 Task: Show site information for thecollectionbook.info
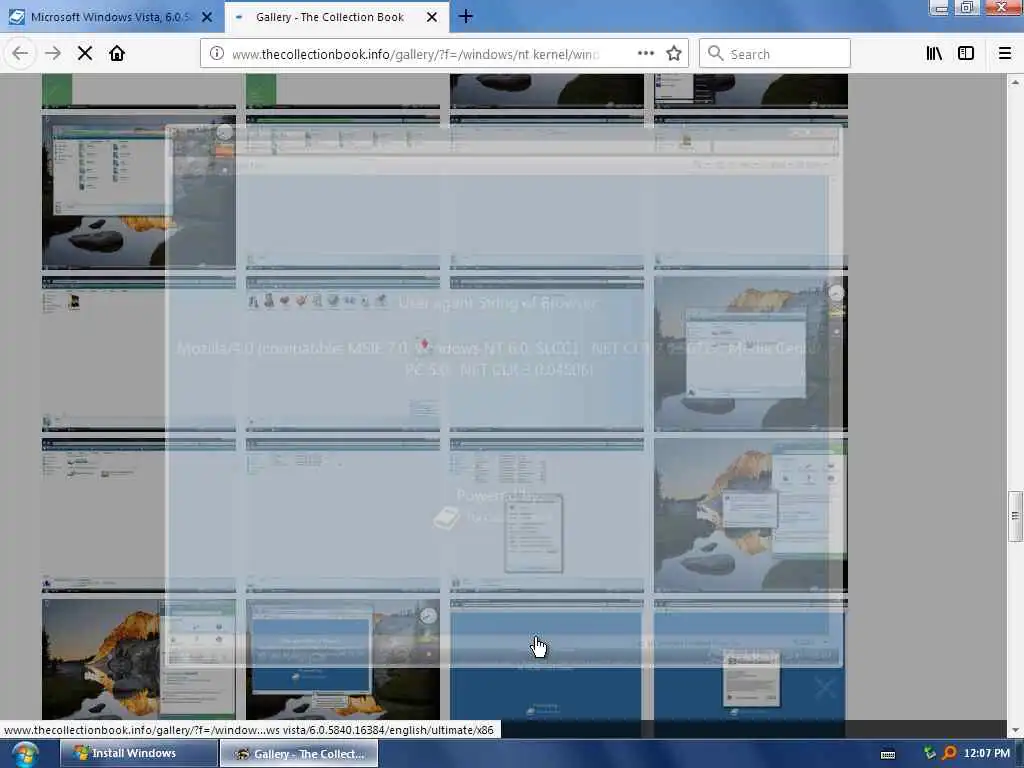tap(217, 54)
